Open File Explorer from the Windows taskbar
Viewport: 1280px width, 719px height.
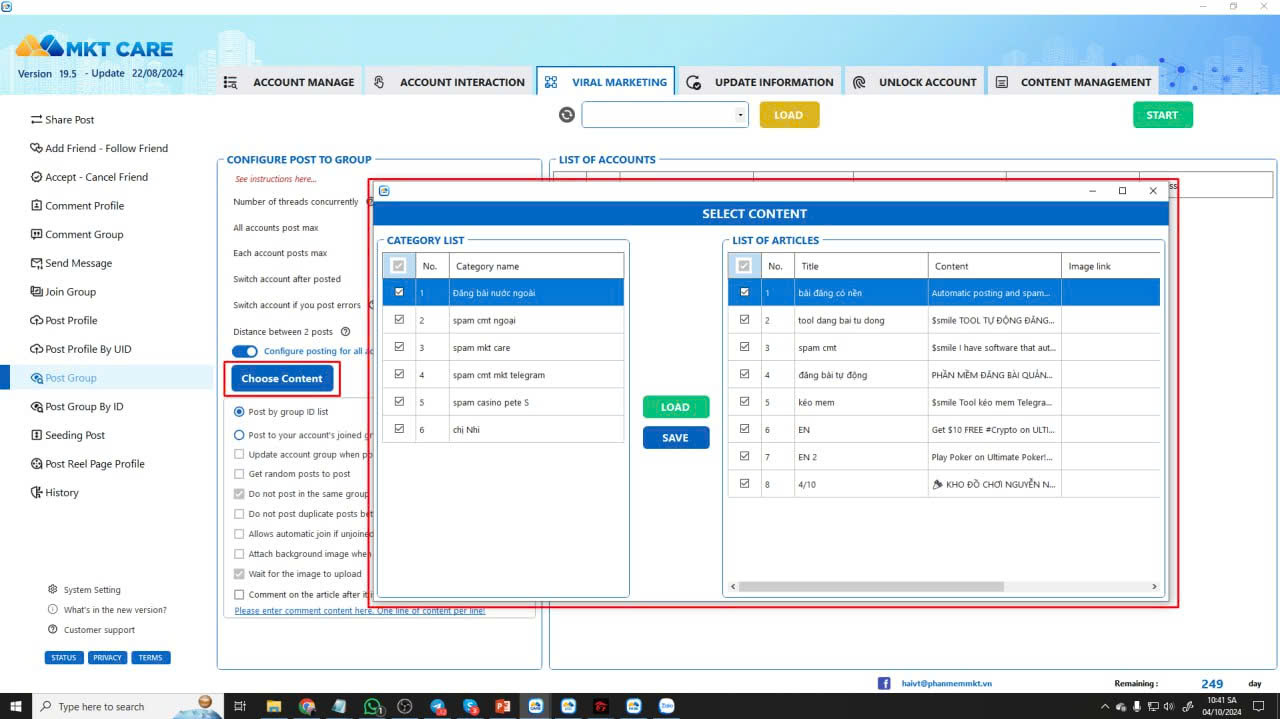click(274, 706)
